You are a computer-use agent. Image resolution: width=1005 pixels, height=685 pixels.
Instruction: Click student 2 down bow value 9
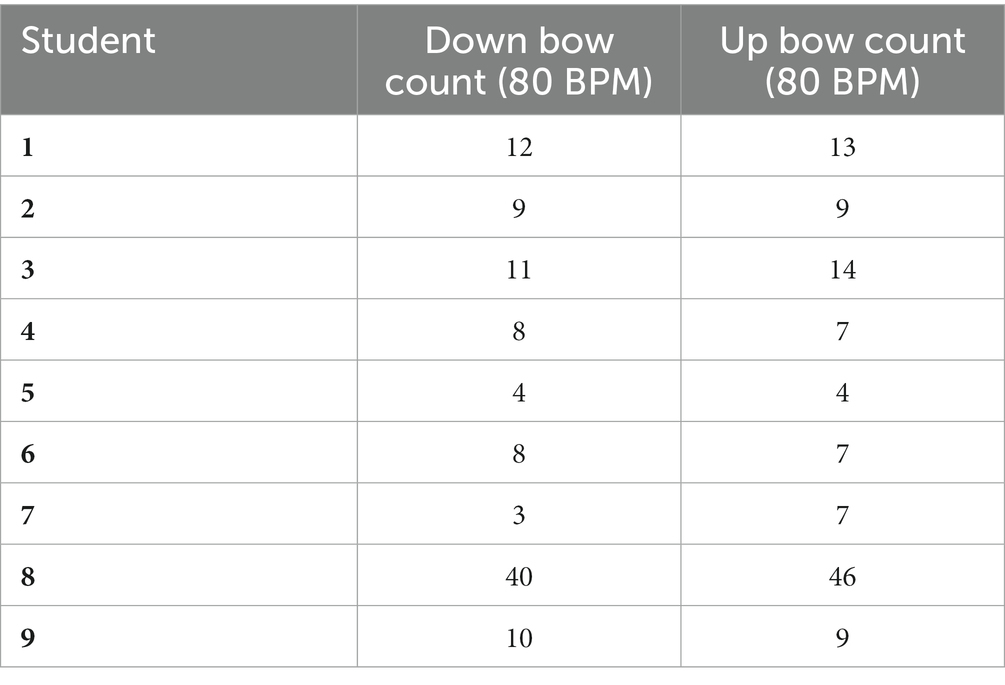(x=519, y=208)
